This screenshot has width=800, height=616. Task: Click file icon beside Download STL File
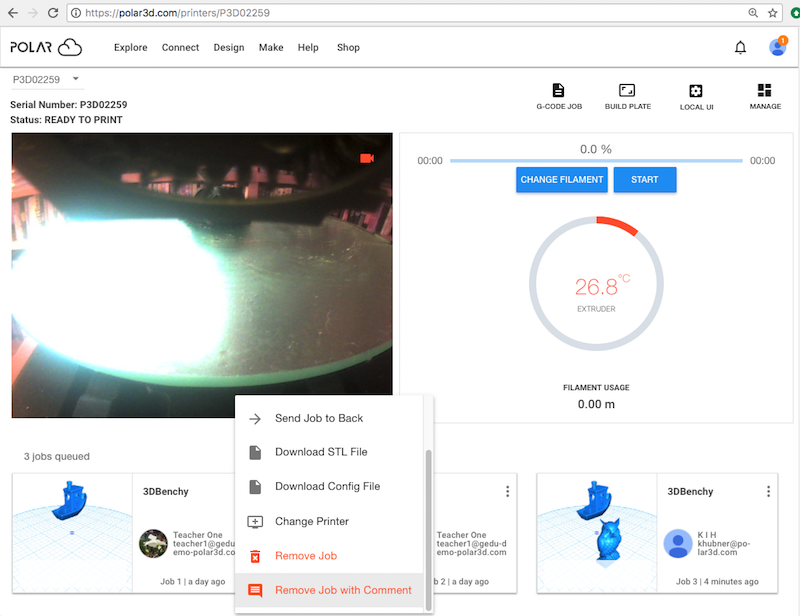pyautogui.click(x=255, y=453)
